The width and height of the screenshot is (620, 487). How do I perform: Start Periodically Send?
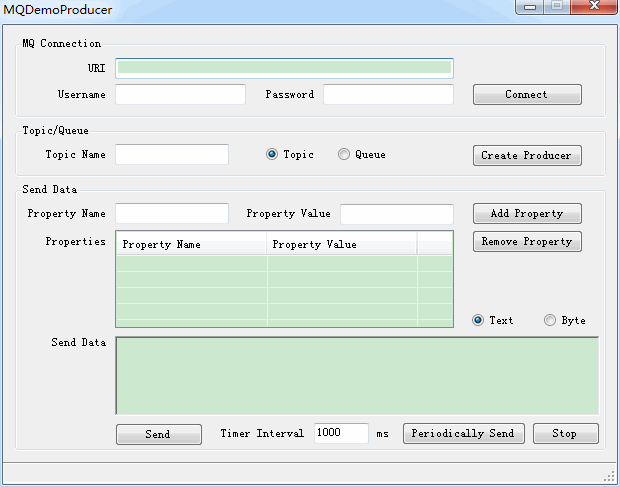point(463,434)
